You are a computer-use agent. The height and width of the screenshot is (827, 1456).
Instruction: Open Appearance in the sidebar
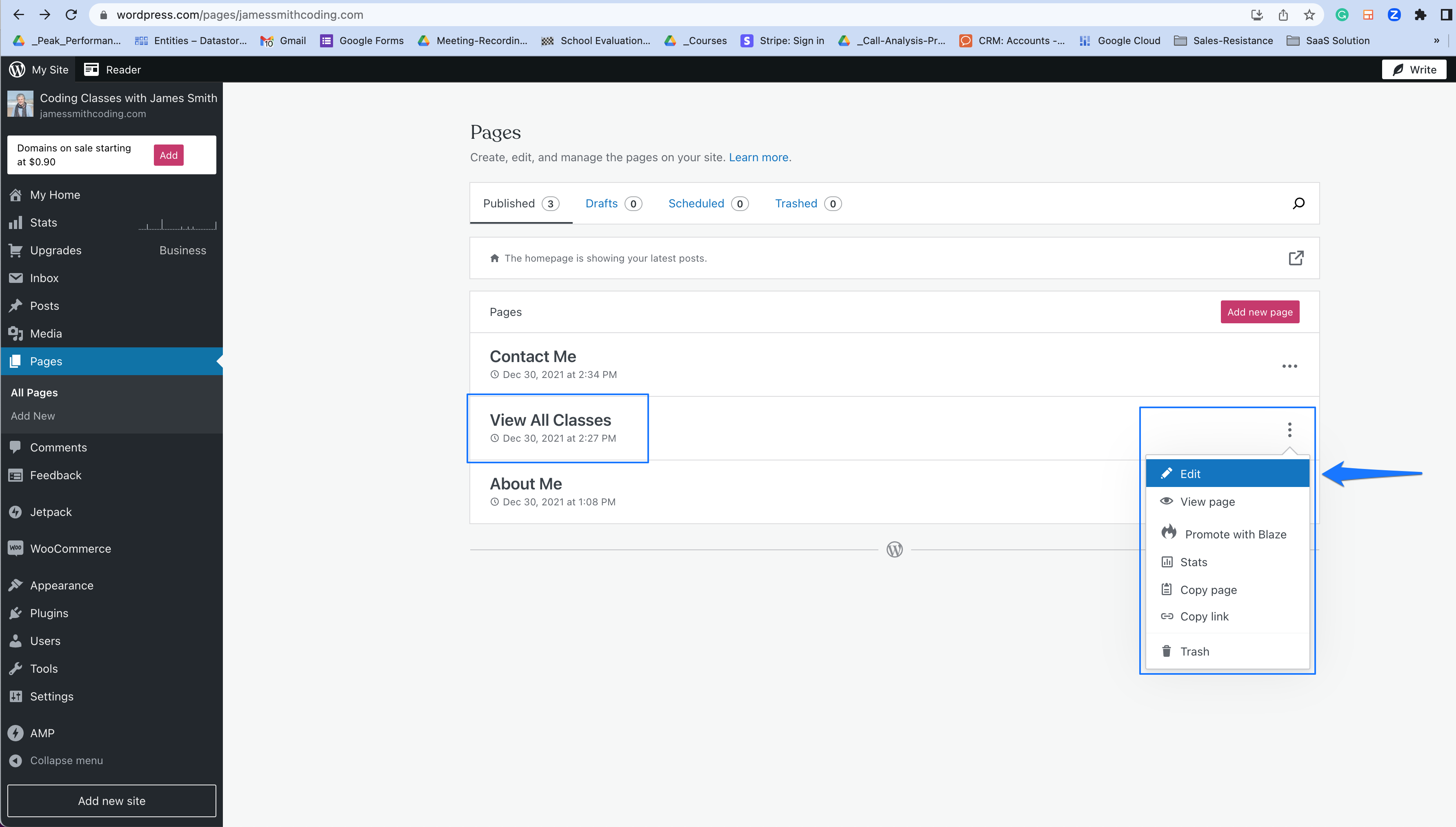pyautogui.click(x=111, y=586)
